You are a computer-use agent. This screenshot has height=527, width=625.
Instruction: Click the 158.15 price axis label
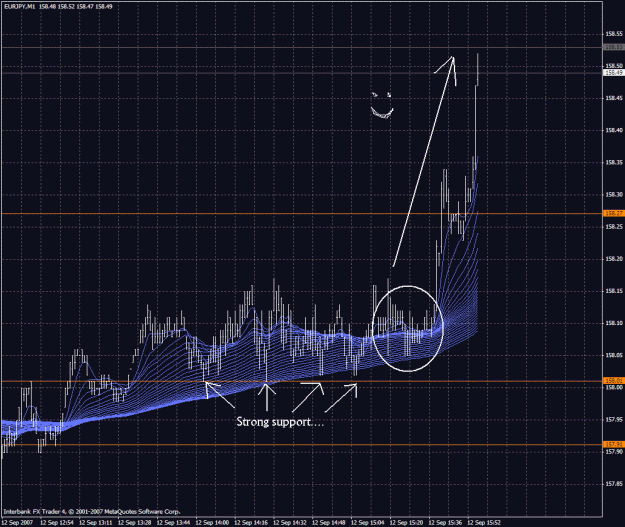(x=614, y=291)
